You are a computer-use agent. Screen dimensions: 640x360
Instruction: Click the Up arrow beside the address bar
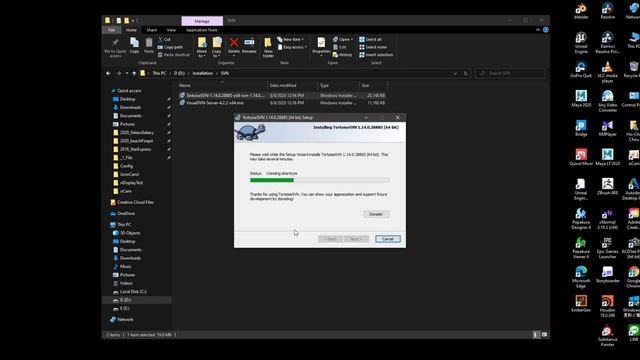[134, 73]
